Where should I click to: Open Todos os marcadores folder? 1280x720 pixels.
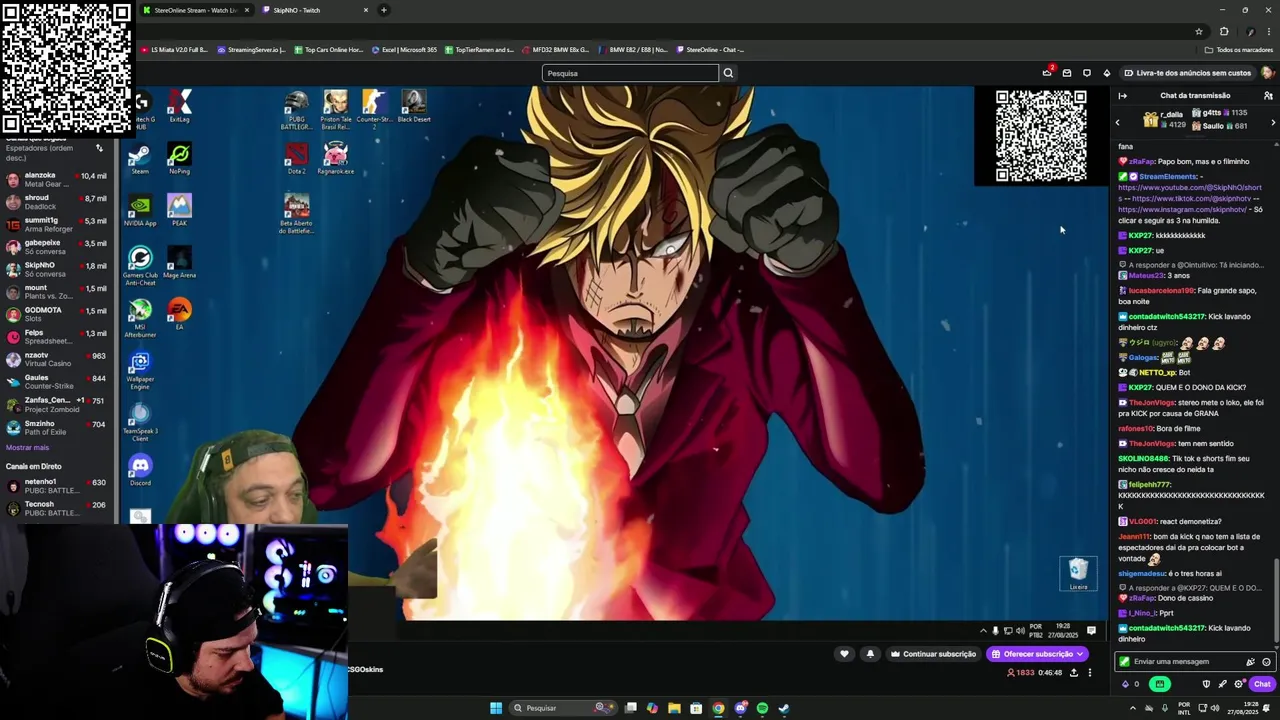coord(1239,49)
